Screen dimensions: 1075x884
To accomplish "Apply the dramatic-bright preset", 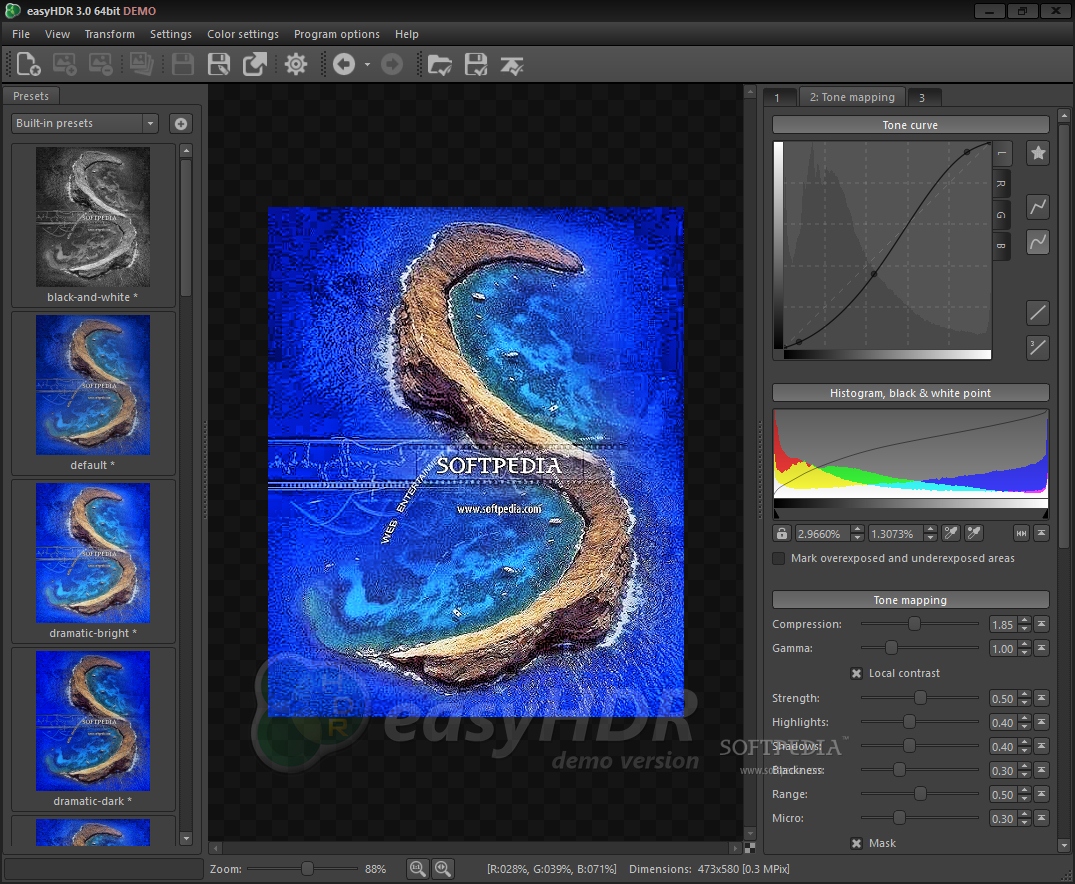I will (93, 560).
